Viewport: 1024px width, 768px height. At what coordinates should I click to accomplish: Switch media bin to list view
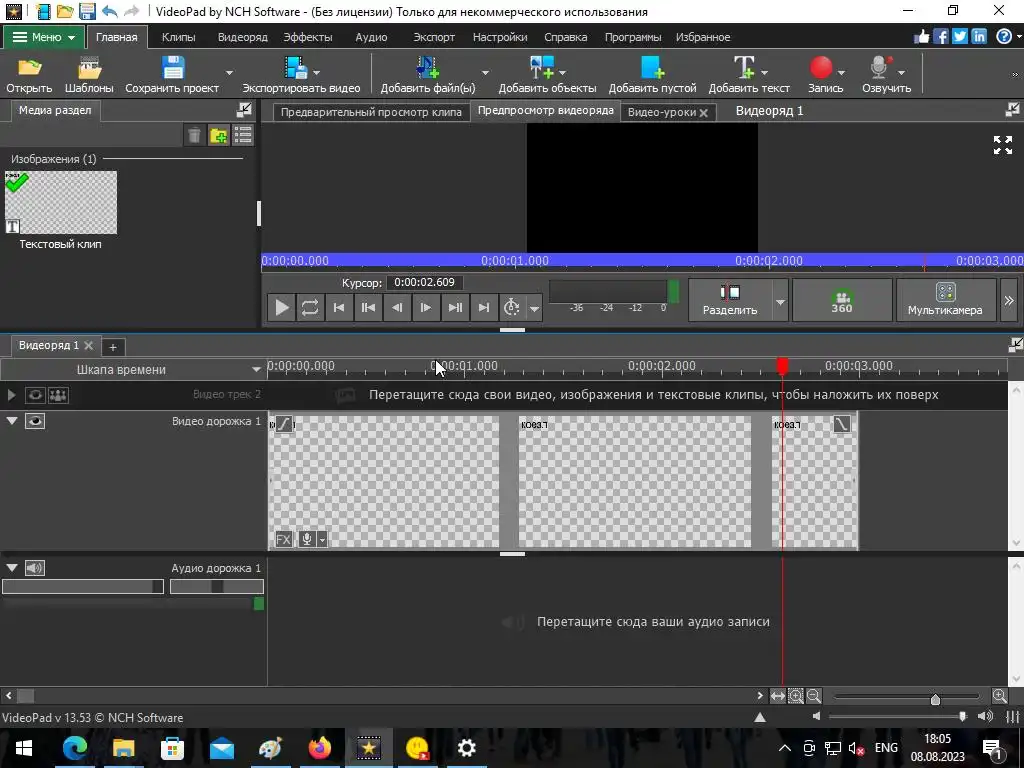point(243,135)
